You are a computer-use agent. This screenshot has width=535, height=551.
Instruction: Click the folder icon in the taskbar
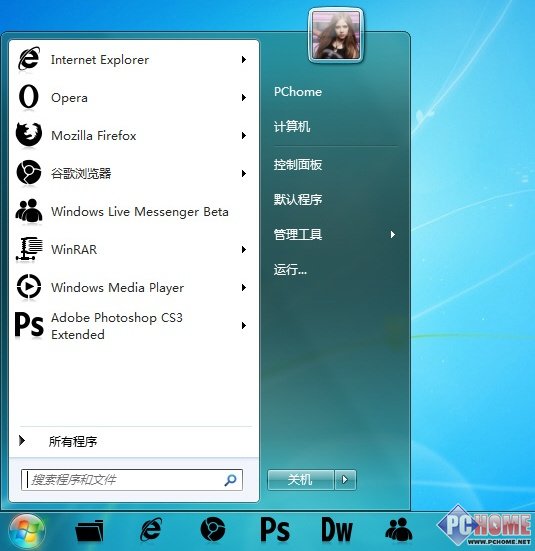click(90, 530)
